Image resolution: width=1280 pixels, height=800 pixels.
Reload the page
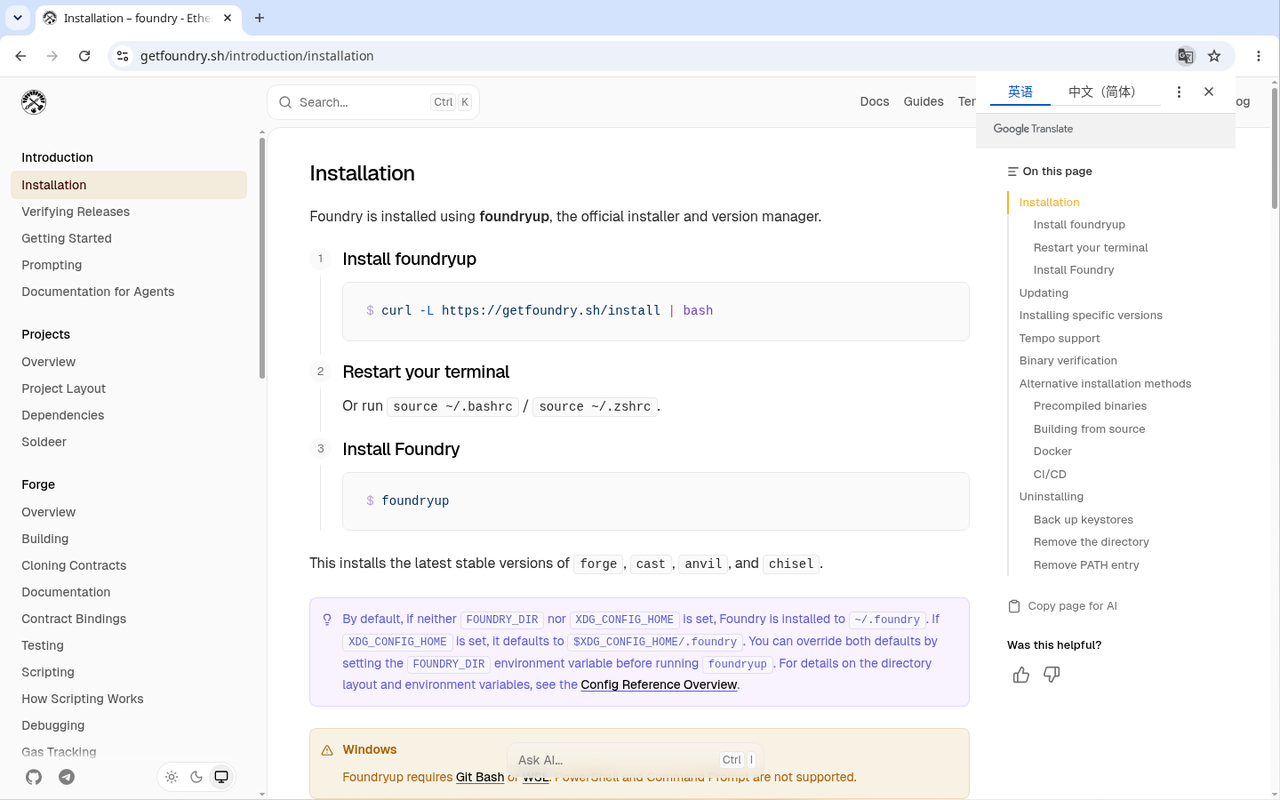pyautogui.click(x=84, y=56)
